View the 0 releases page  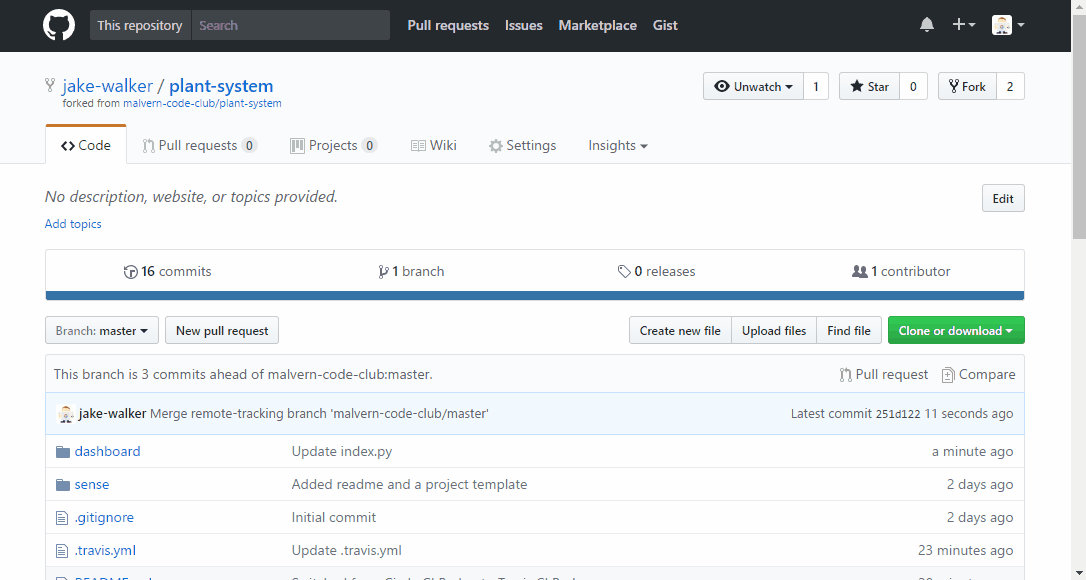657,272
